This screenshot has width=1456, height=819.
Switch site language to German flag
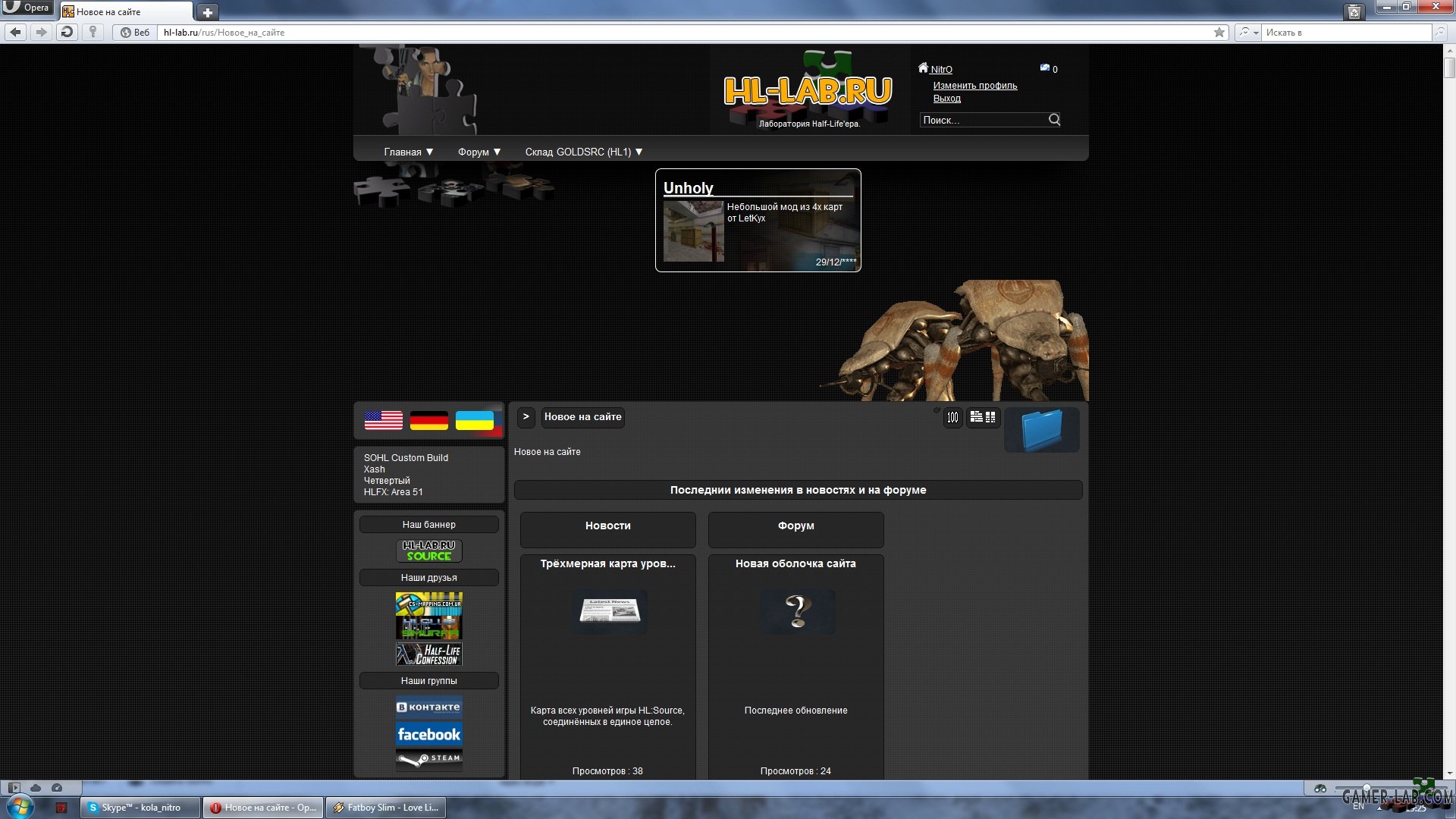pyautogui.click(x=429, y=420)
